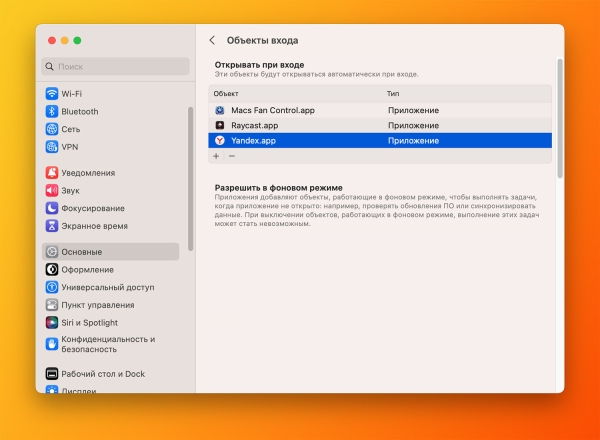Click the Объект column header

226,94
